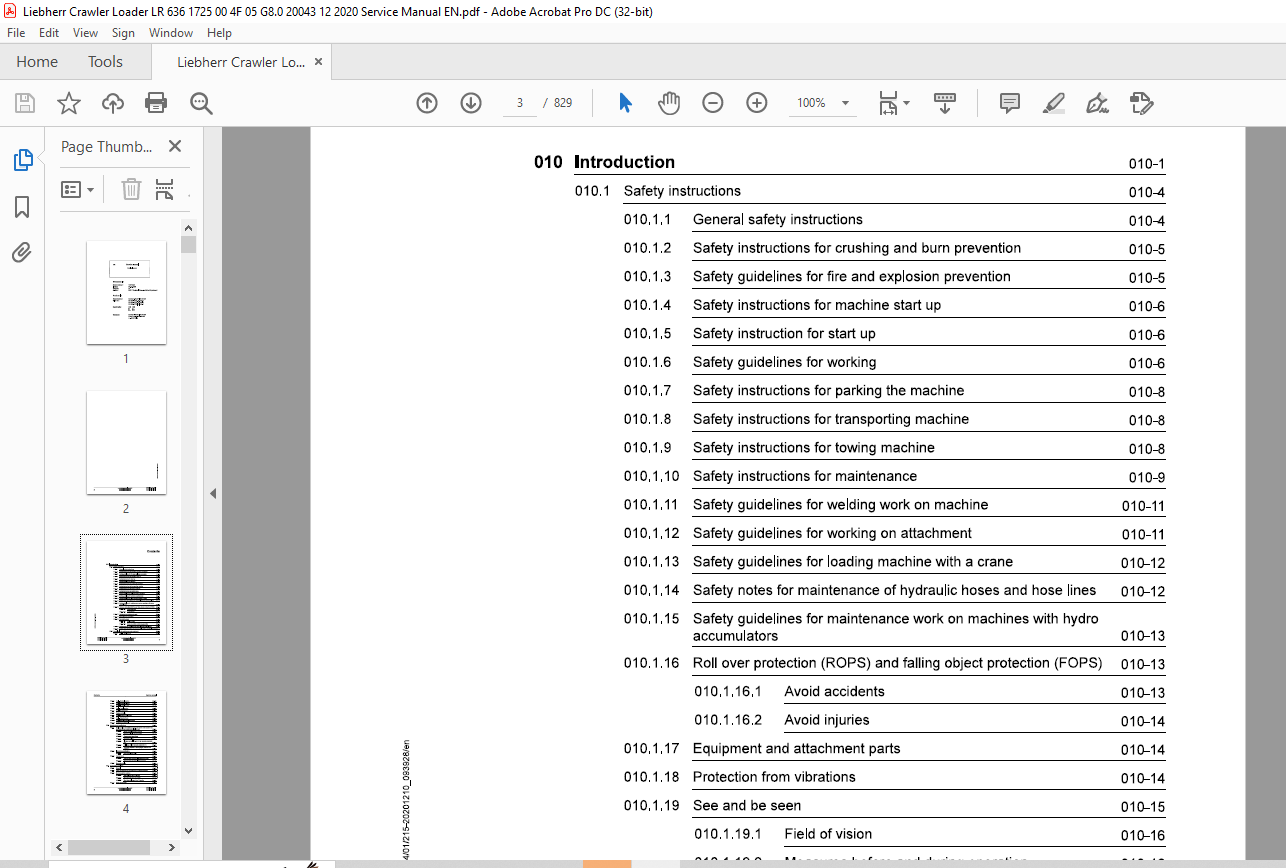The width and height of the screenshot is (1286, 868).
Task: Open the Find text magnifier tool
Action: (201, 103)
